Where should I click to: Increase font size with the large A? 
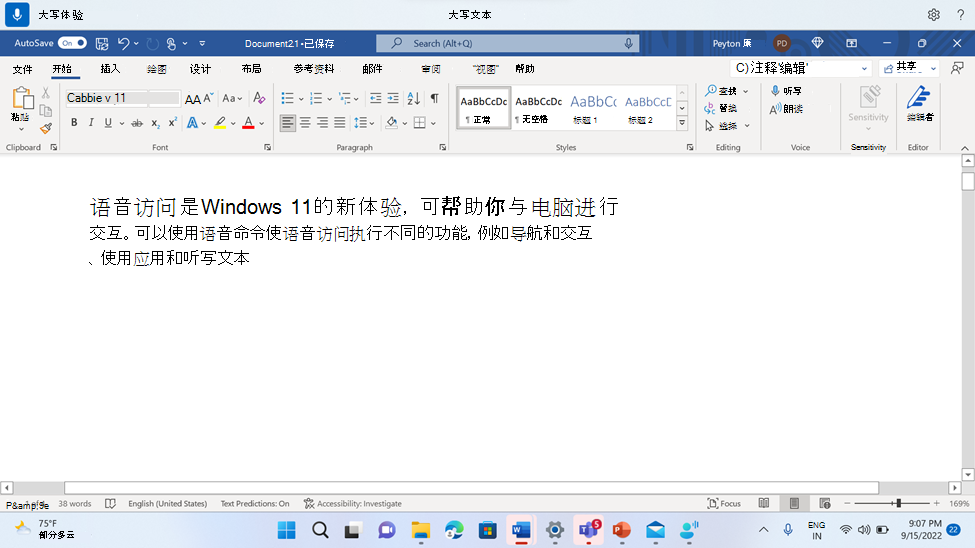193,98
